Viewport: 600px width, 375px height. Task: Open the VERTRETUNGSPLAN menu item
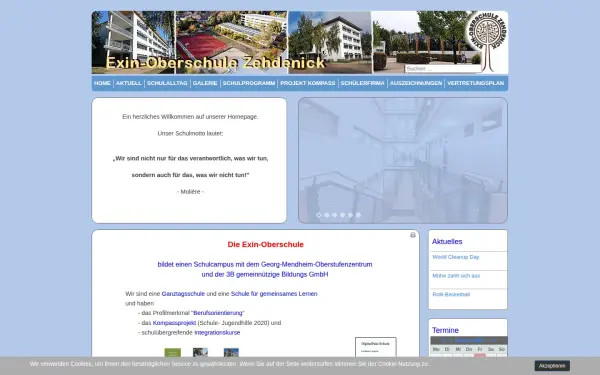coord(476,83)
